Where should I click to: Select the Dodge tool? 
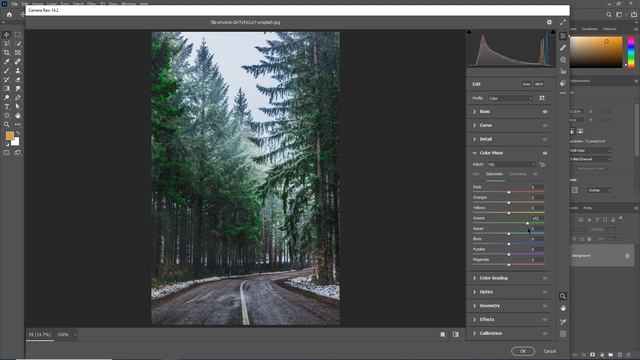pyautogui.click(x=7, y=98)
